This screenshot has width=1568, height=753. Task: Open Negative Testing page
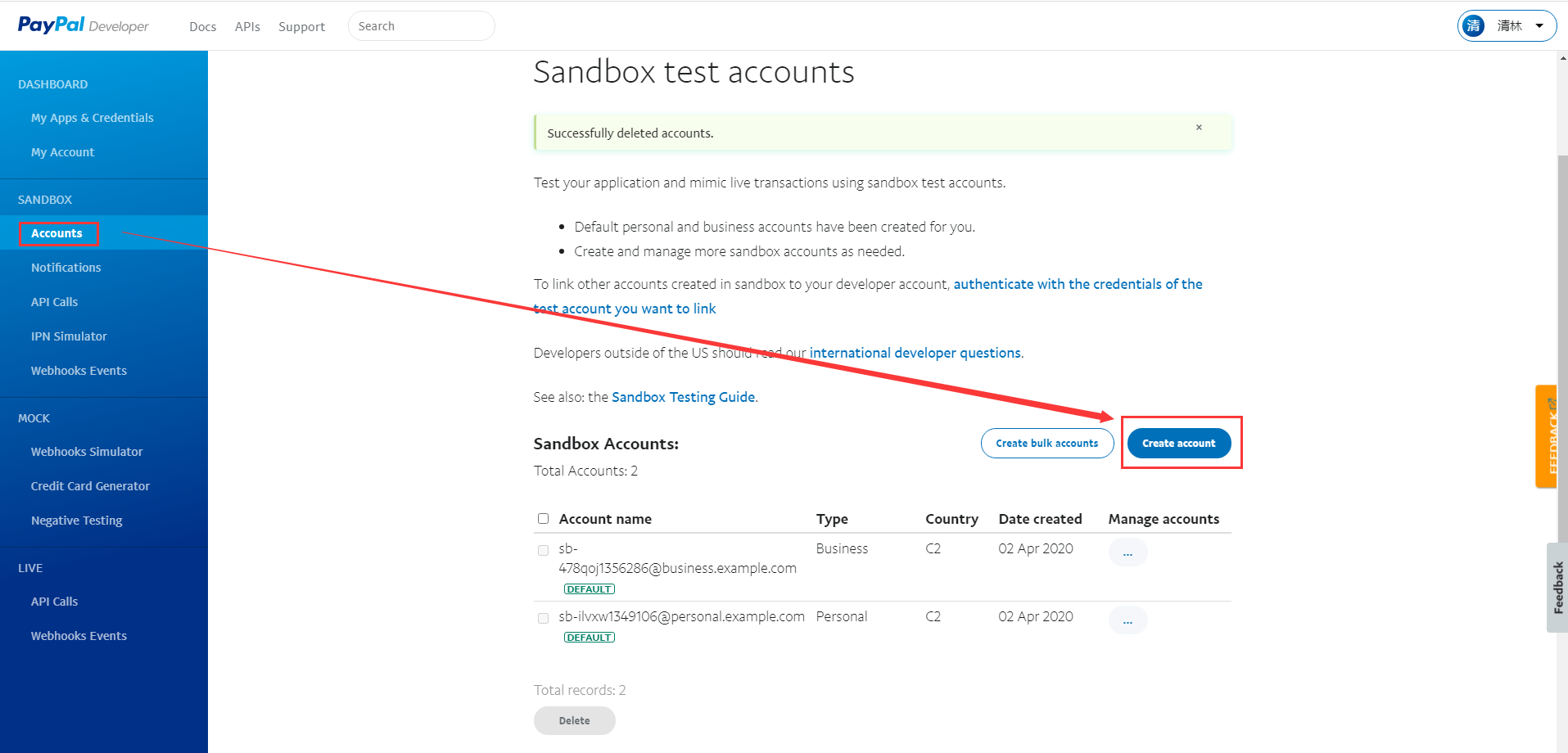pyautogui.click(x=77, y=521)
